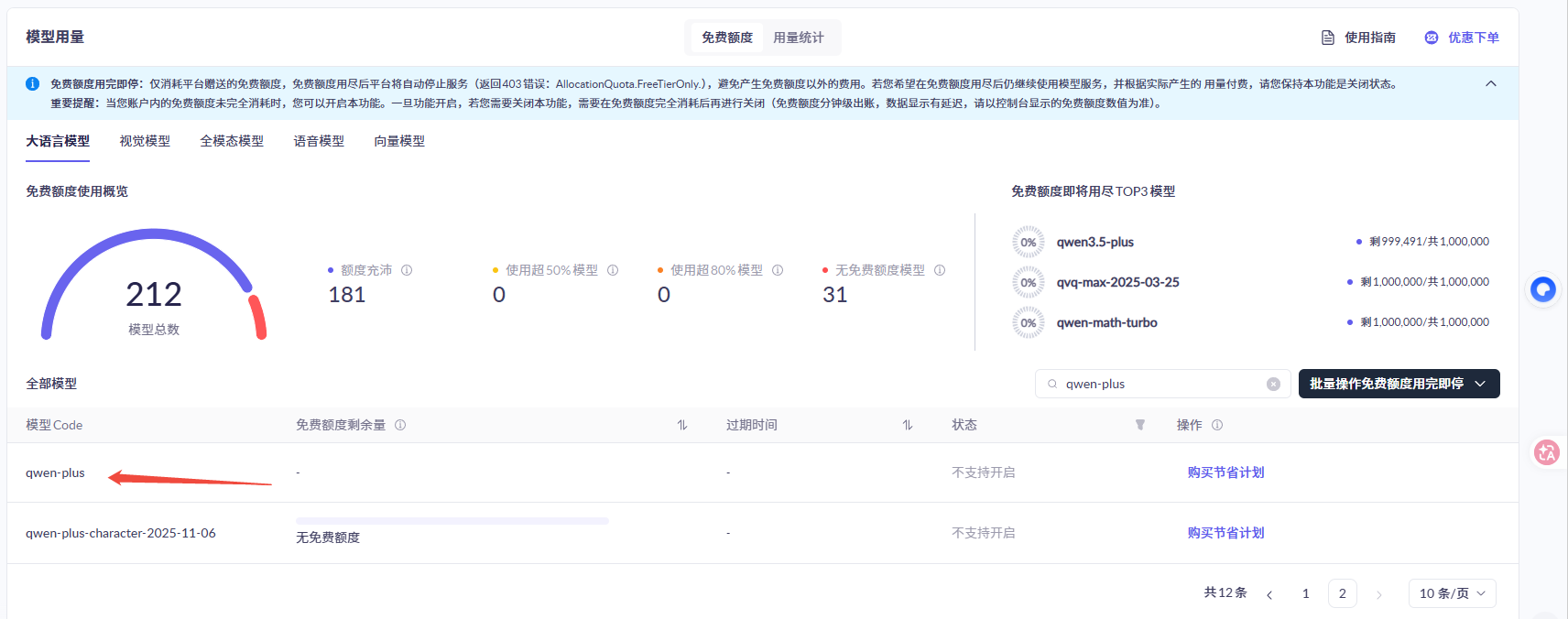Open the 使用指南 document icon
This screenshot has height=619, width=1568.
tap(1328, 38)
